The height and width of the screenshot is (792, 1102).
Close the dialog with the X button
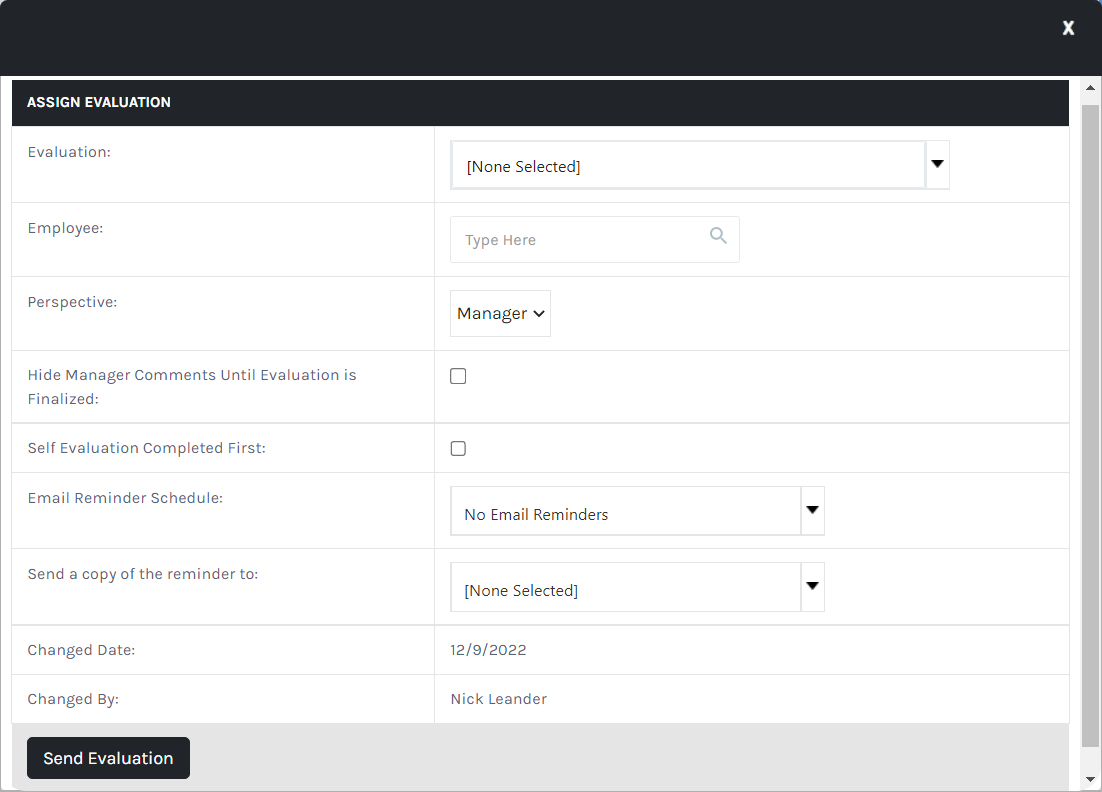click(x=1068, y=27)
